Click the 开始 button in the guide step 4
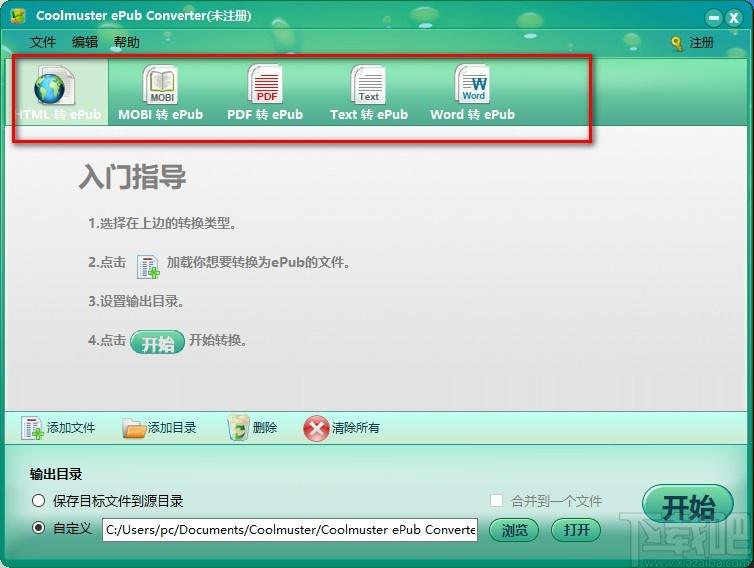This screenshot has width=754, height=568. [157, 342]
